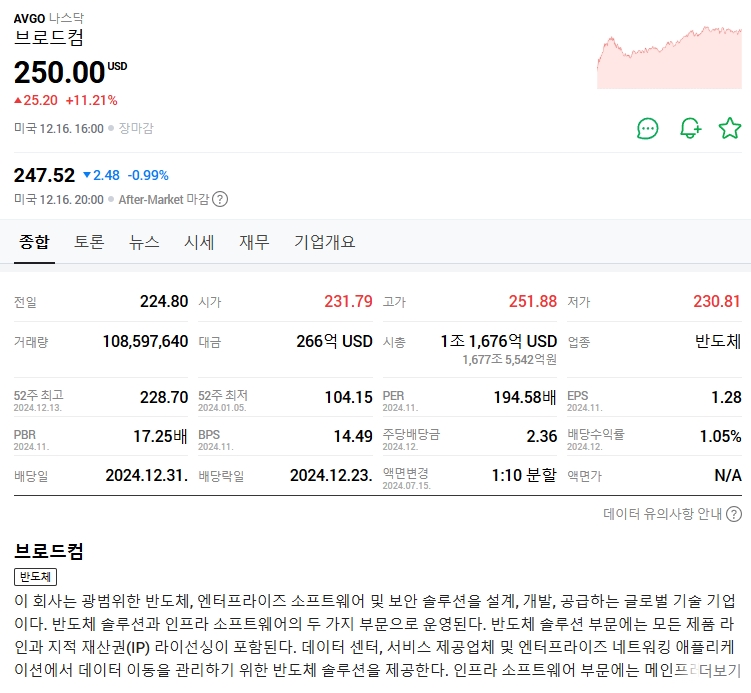Click the 주당배당금 value 2.36
Viewport: 751px width, 693px height.
click(542, 436)
